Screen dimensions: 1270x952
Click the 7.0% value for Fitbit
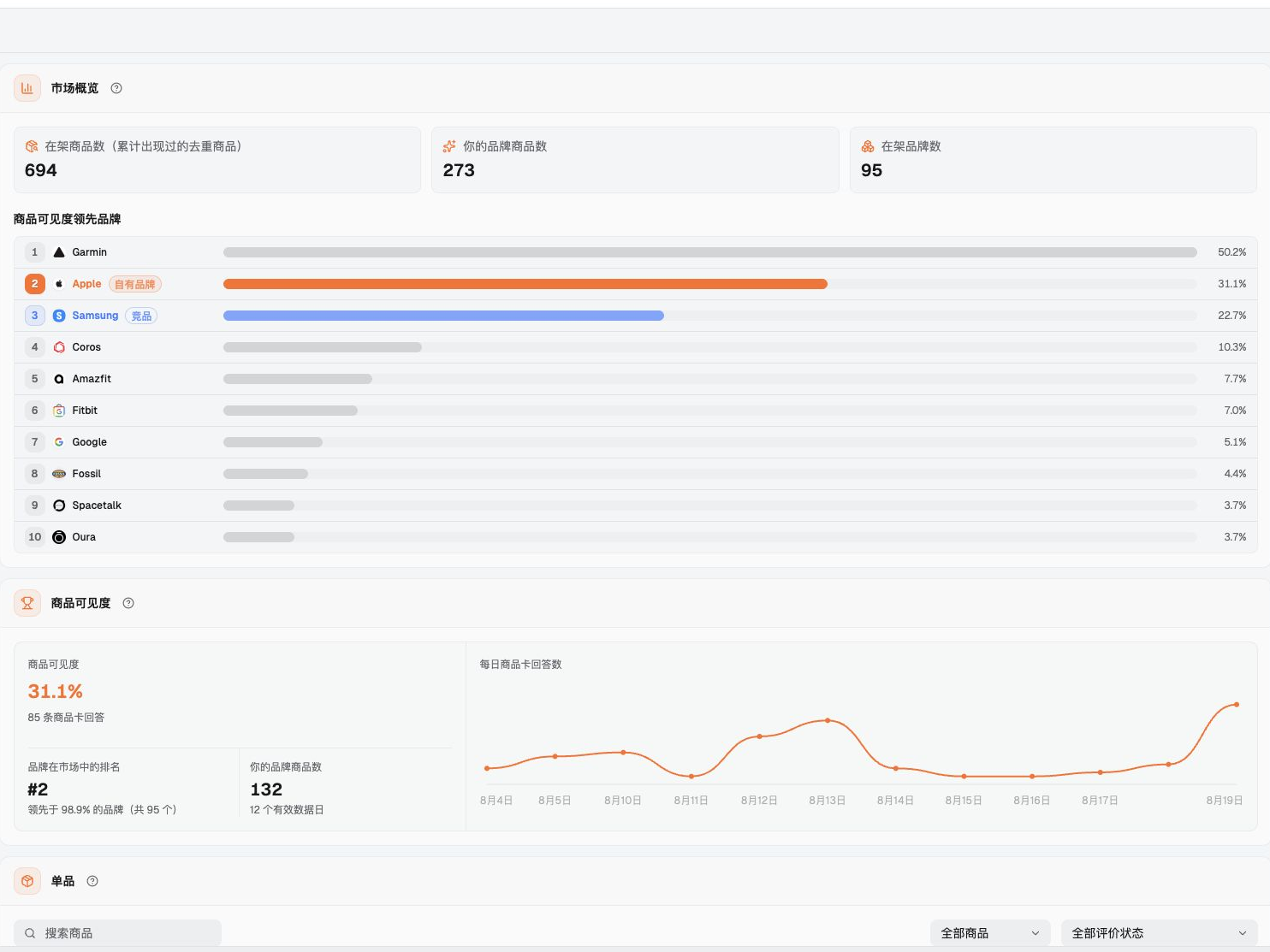pyautogui.click(x=1235, y=411)
